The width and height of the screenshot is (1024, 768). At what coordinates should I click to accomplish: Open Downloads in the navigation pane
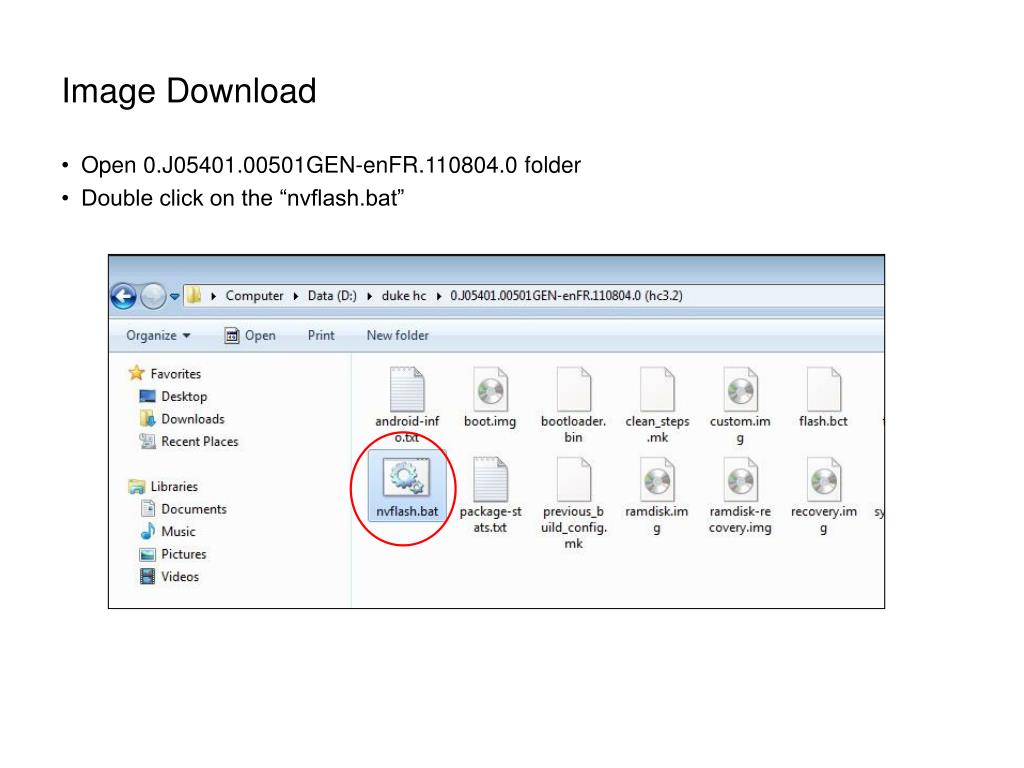(x=193, y=419)
